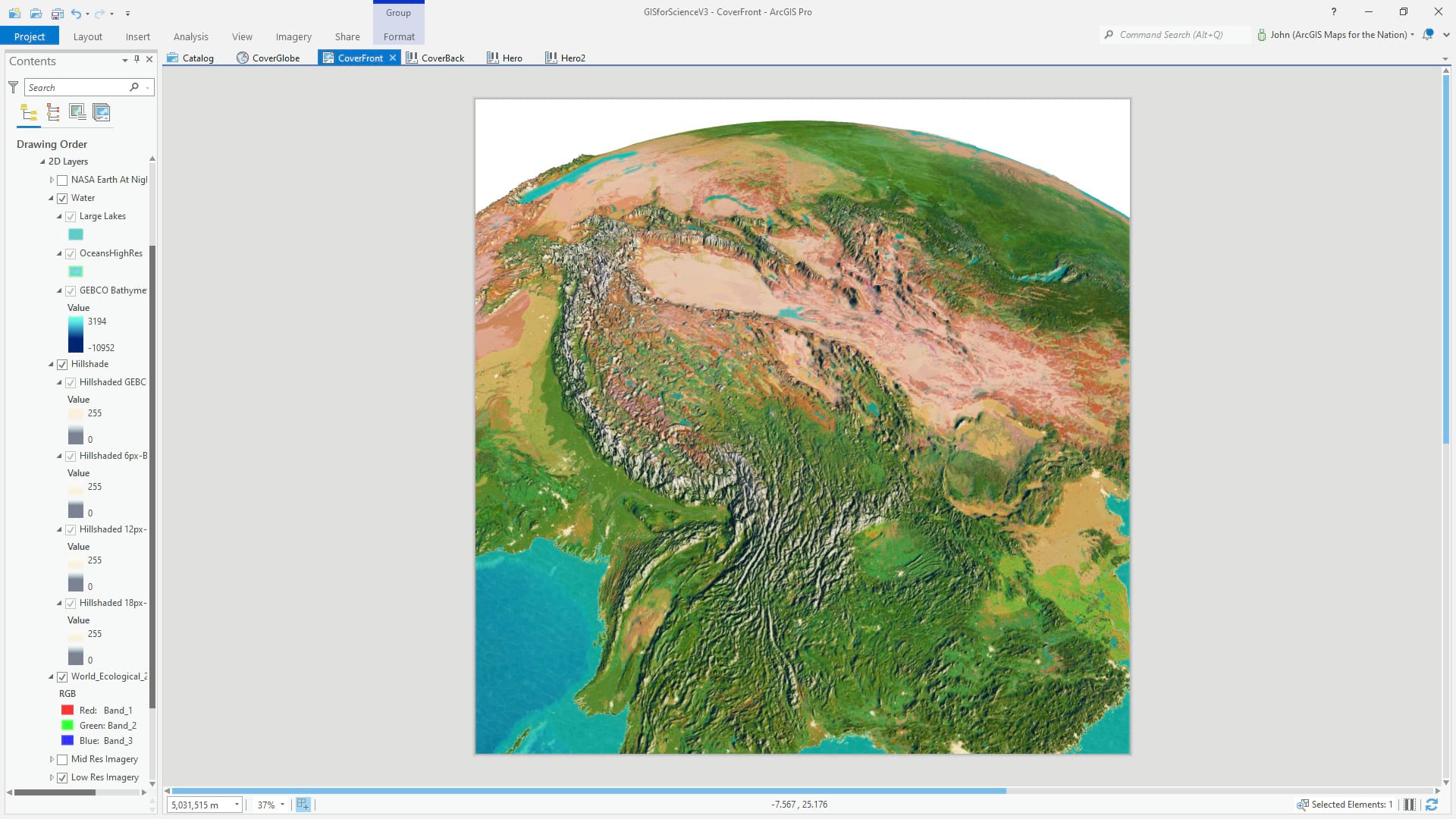
Task: Collapse the Water group layer
Action: [52, 199]
